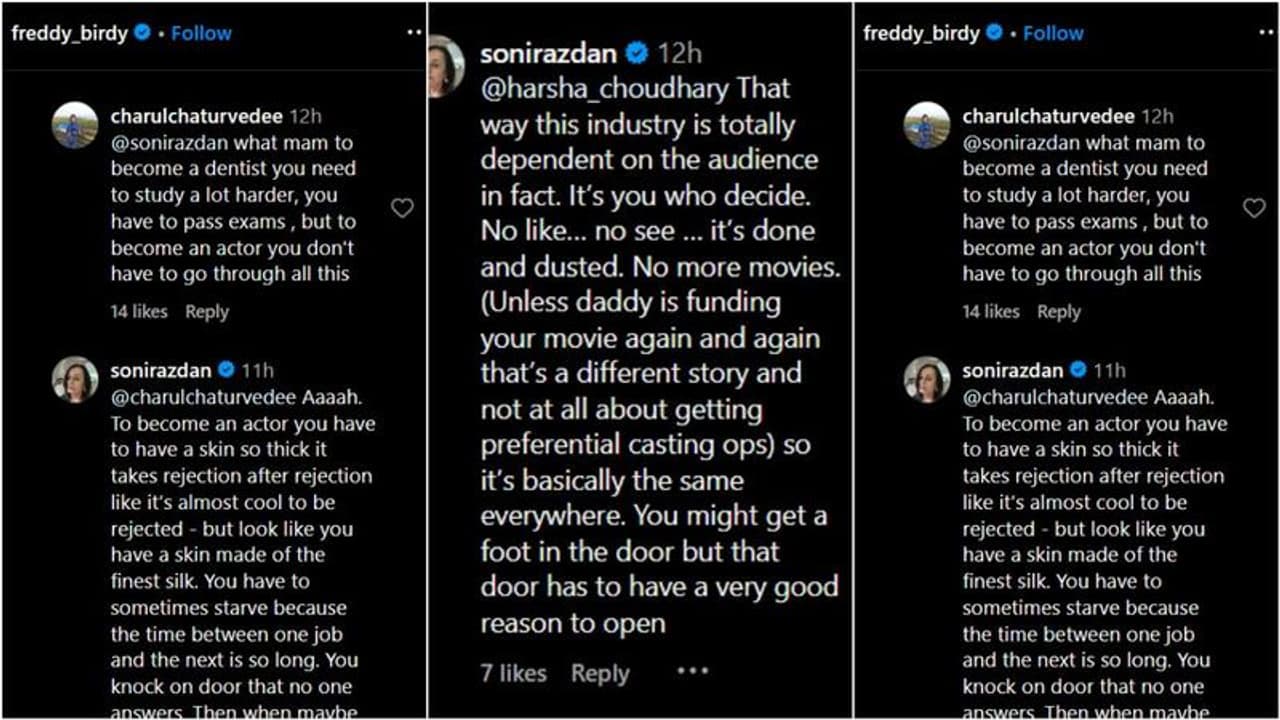The width and height of the screenshot is (1280, 720).
Task: Open the freddy_birdy username in the right panel
Action: [921, 33]
